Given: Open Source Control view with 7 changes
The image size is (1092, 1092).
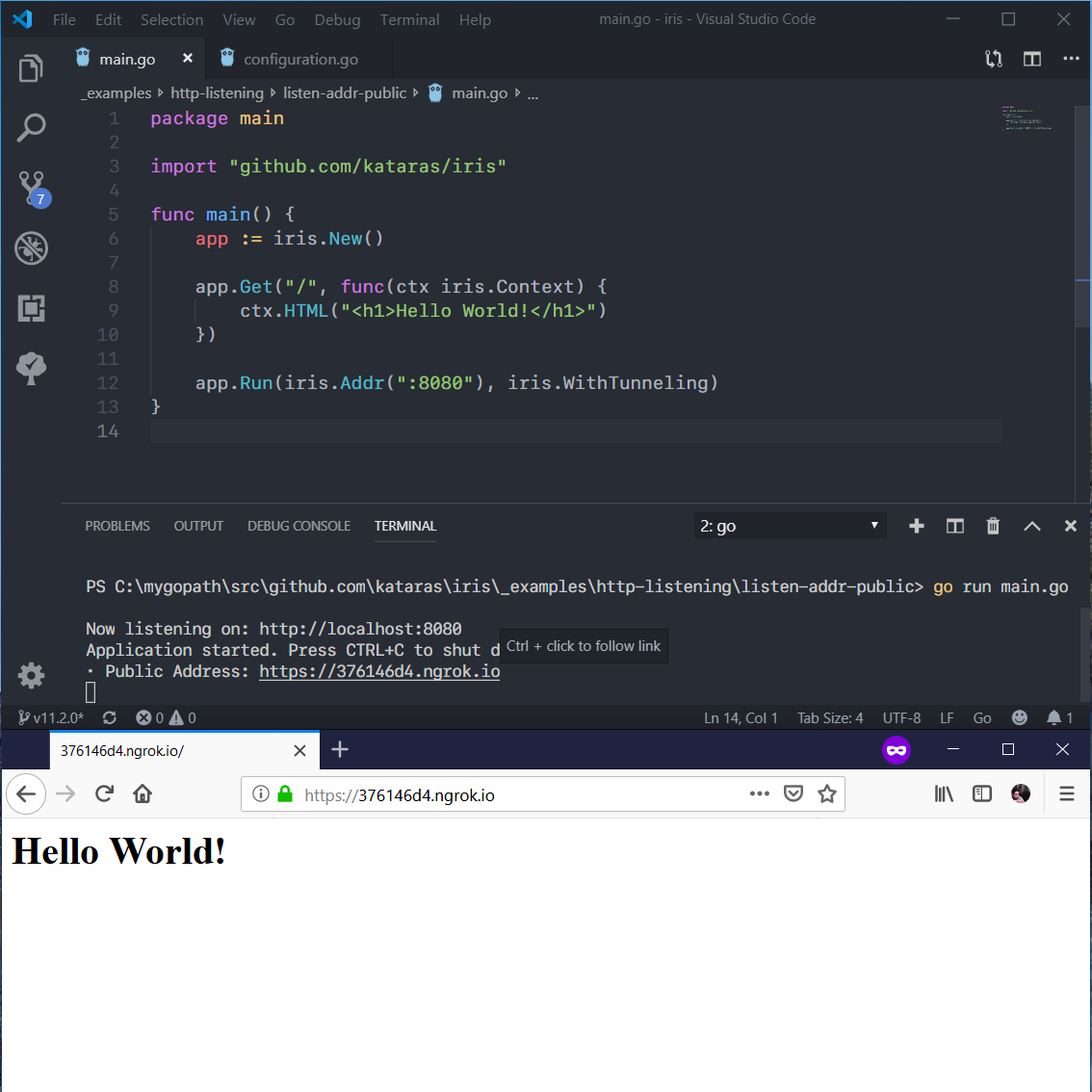Looking at the screenshot, I should pos(34,189).
